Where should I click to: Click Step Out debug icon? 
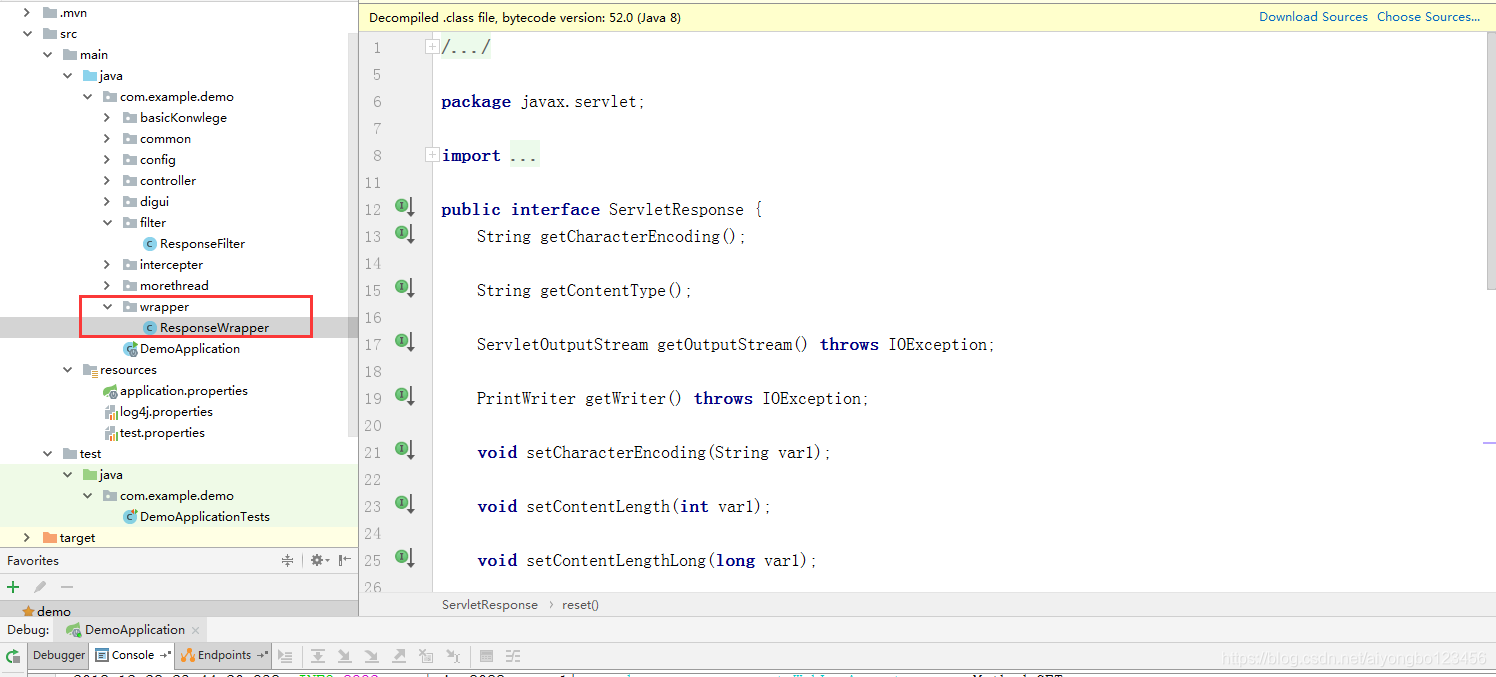399,656
